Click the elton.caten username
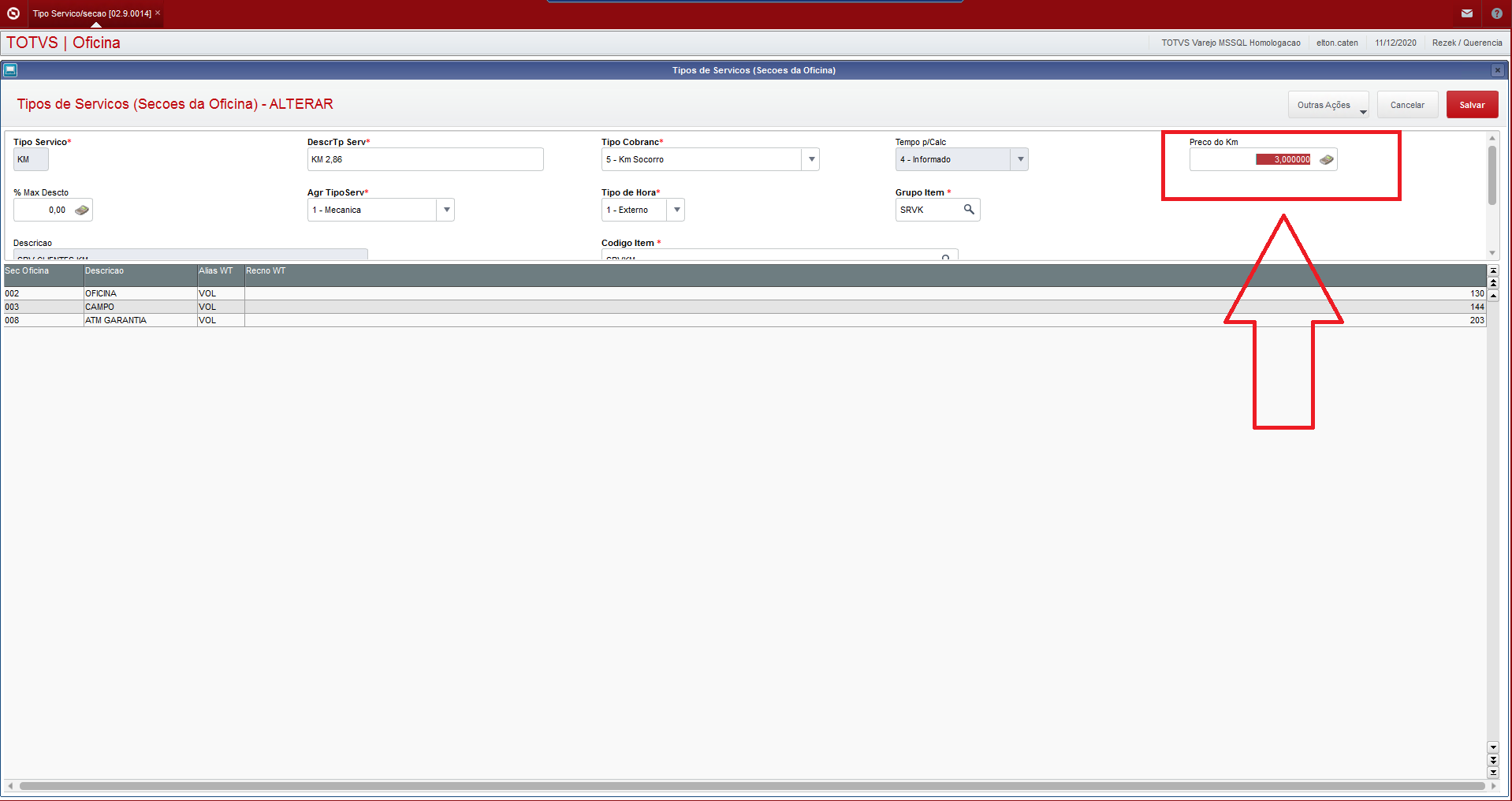This screenshot has height=801, width=1512. 1337,43
